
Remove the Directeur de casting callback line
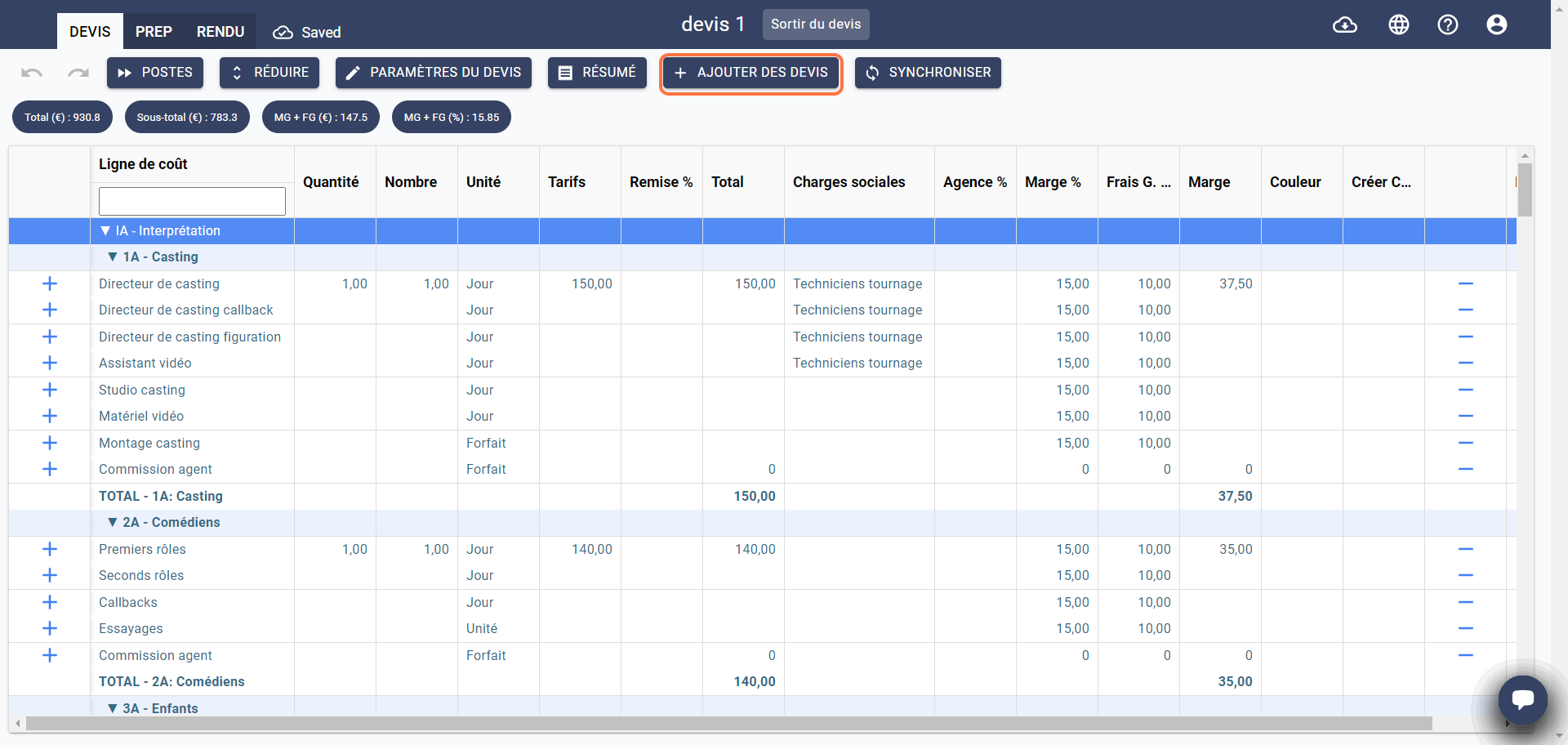click(1466, 310)
